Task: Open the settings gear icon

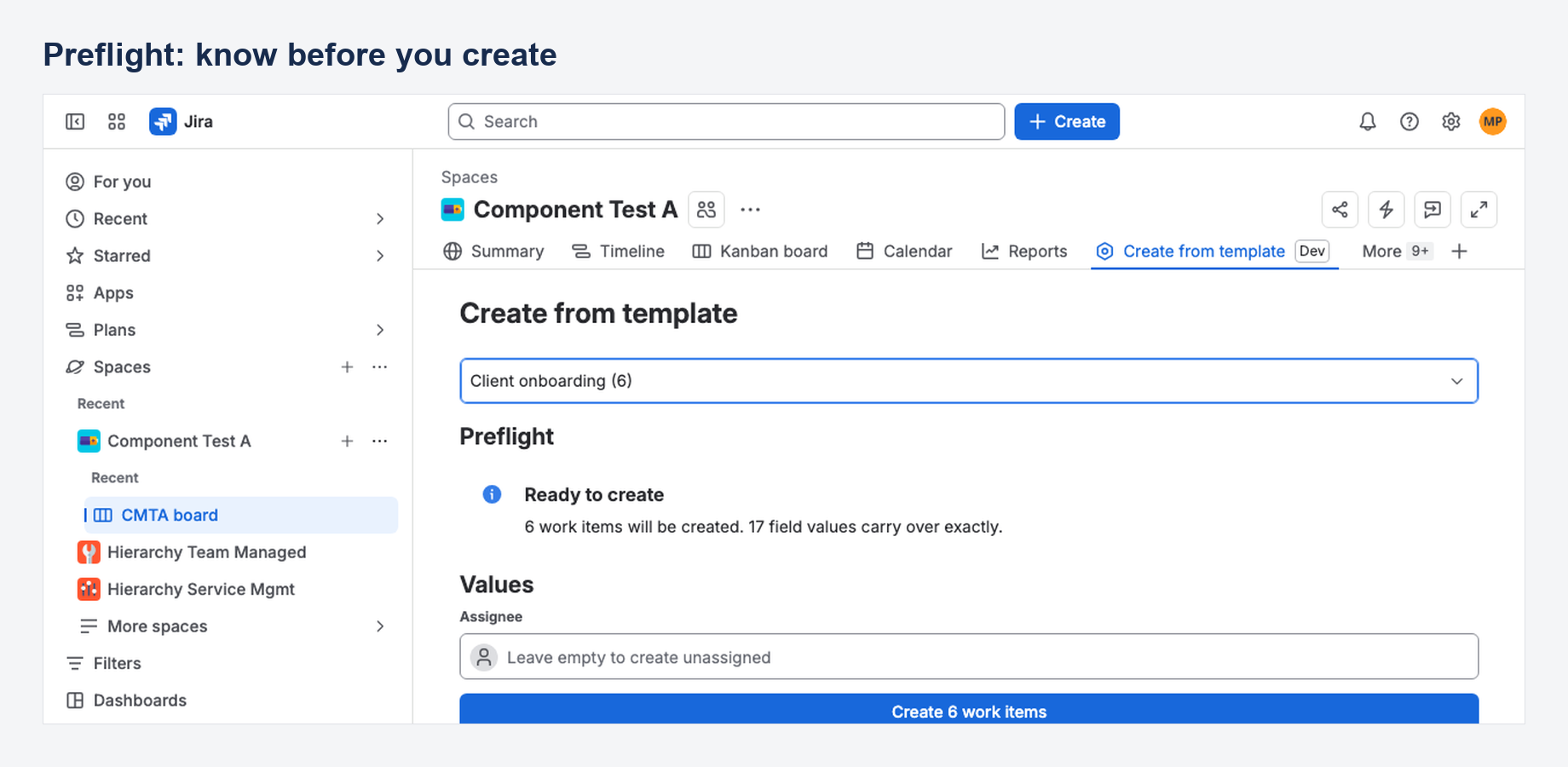Action: coord(1451,122)
